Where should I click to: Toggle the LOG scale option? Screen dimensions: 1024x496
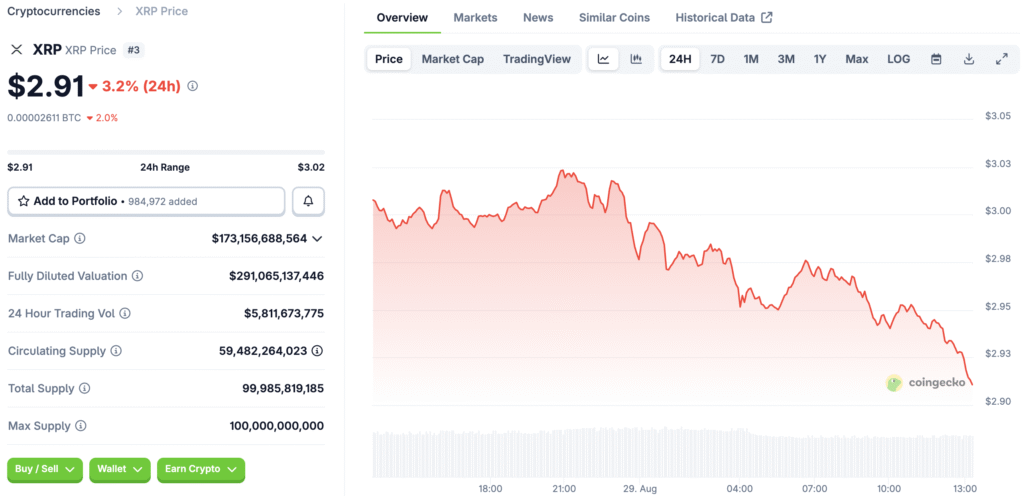point(898,59)
